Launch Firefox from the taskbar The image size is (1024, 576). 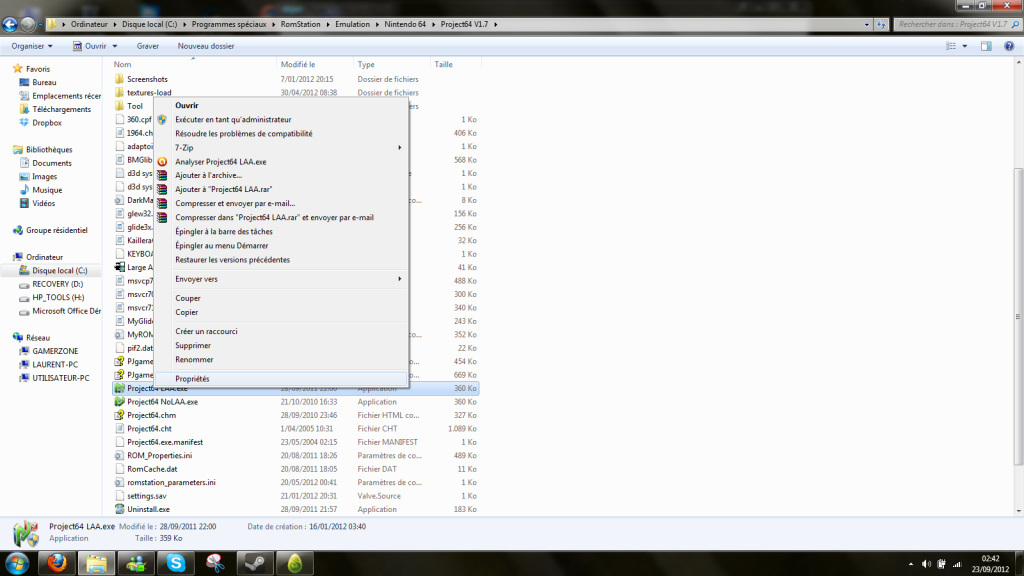click(x=57, y=563)
